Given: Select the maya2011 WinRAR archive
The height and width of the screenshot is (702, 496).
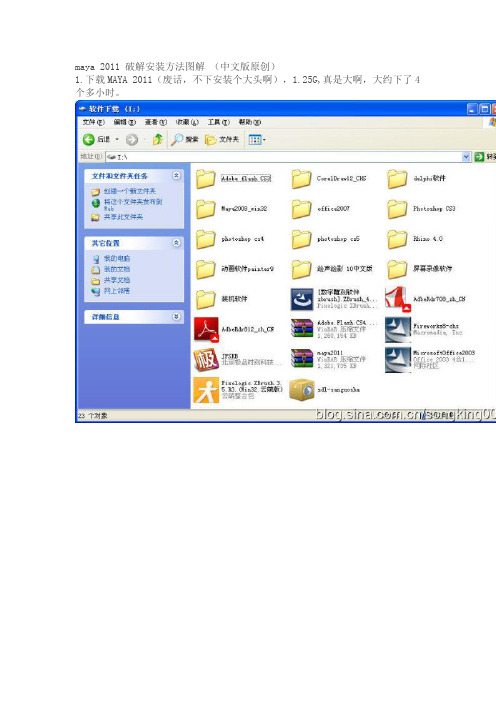Looking at the screenshot, I should coord(329,360).
